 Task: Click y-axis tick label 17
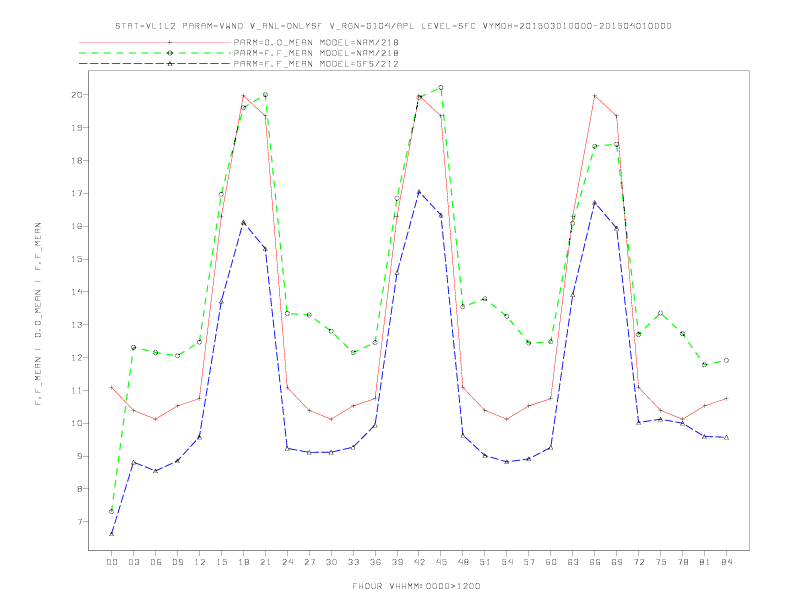click(x=77, y=193)
